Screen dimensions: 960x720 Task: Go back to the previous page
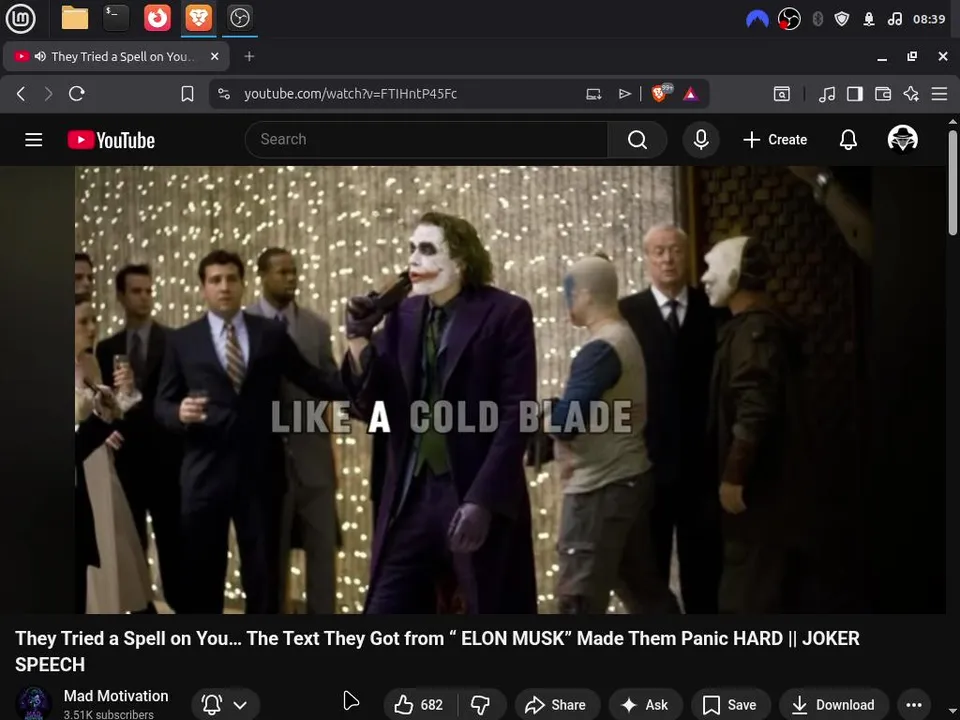(x=21, y=94)
